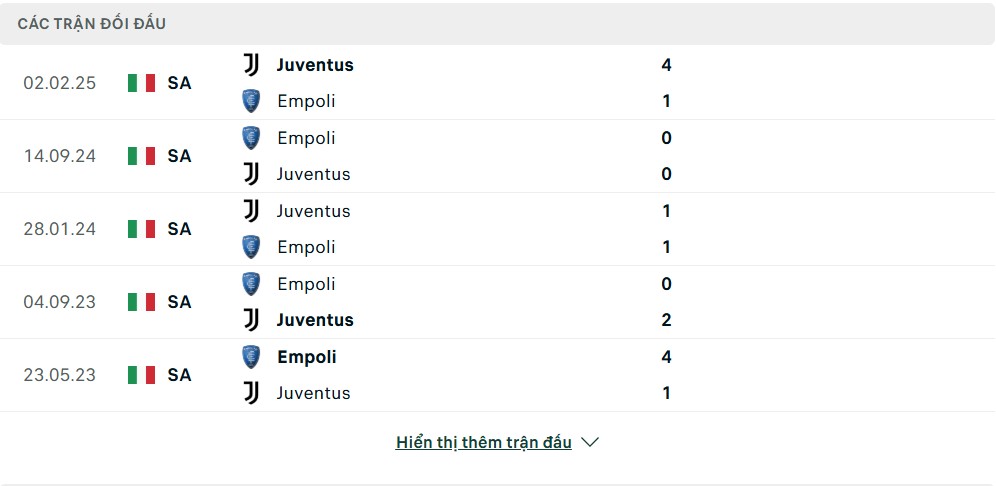This screenshot has width=996, height=486.
Task: Expand more matches with chevron arrow
Action: pos(590,442)
